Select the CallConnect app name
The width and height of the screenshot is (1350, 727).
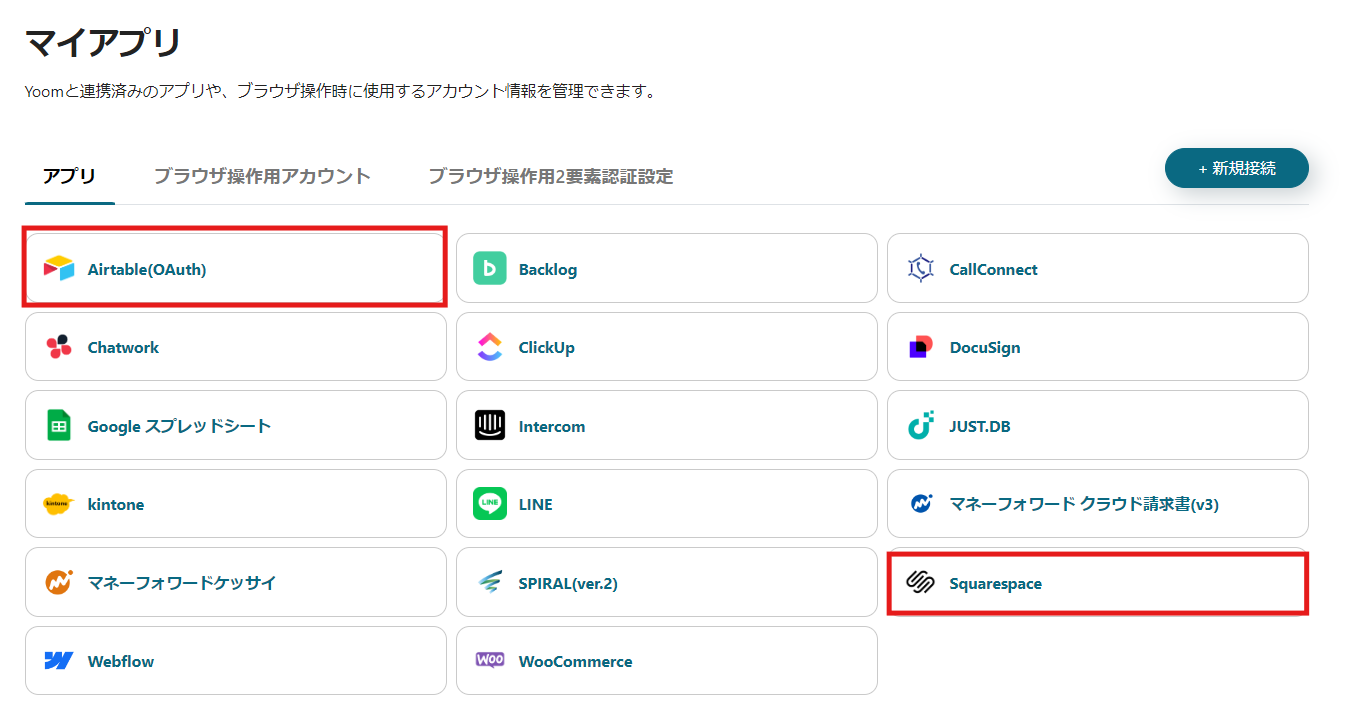point(994,269)
